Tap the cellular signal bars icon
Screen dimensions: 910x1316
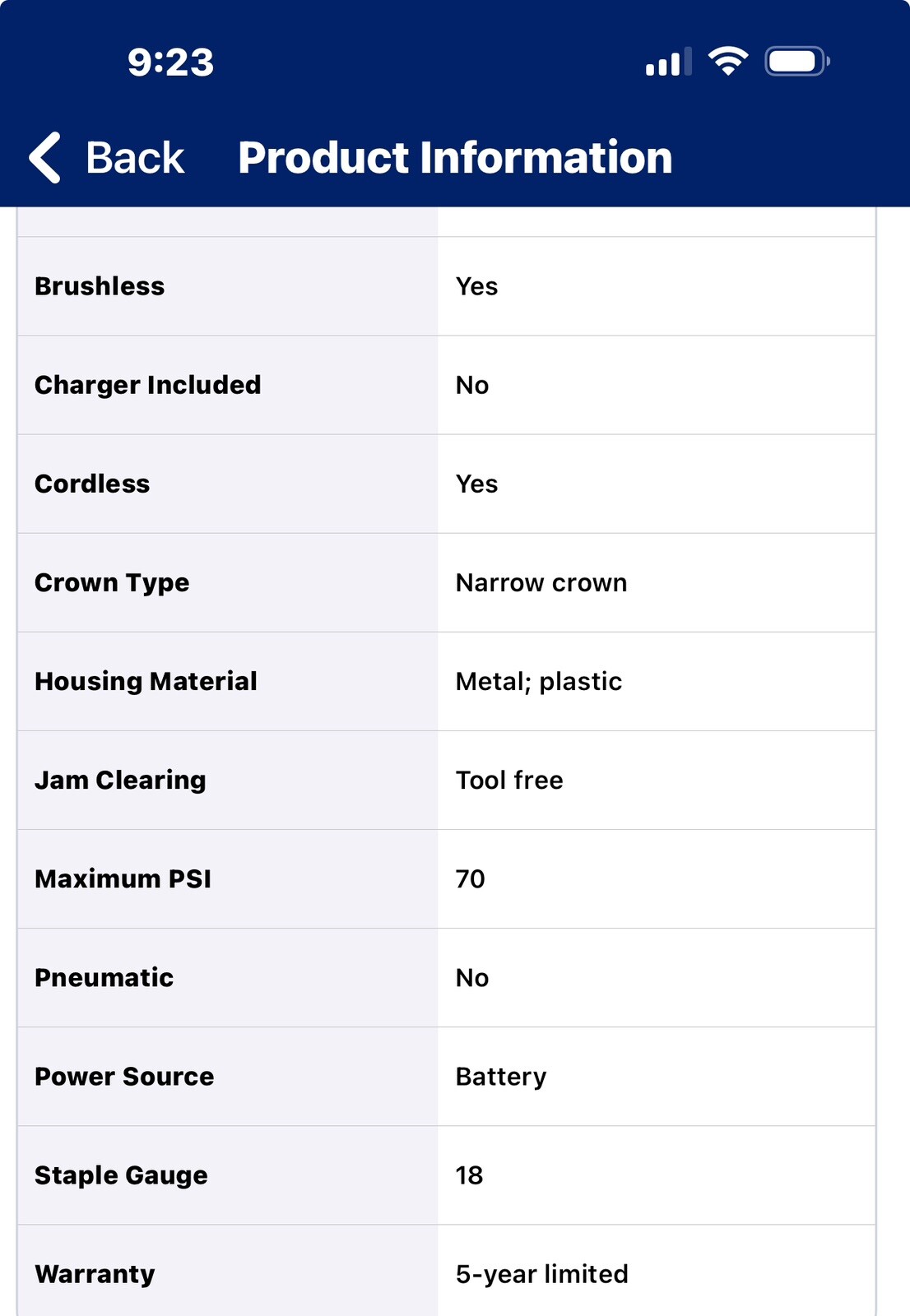coord(667,63)
